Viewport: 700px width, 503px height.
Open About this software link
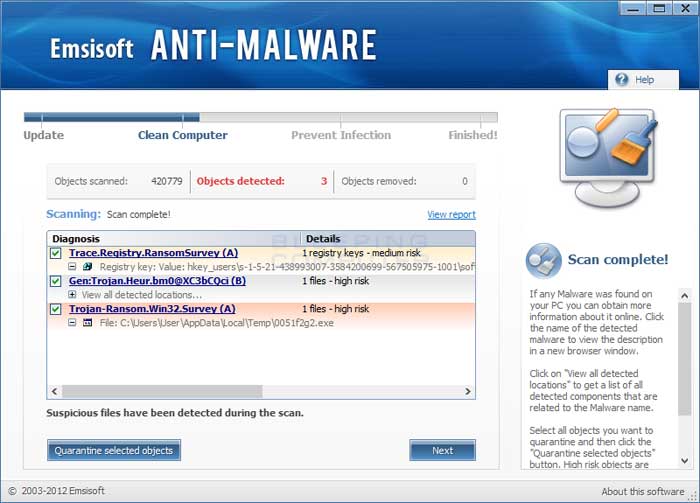(x=642, y=491)
